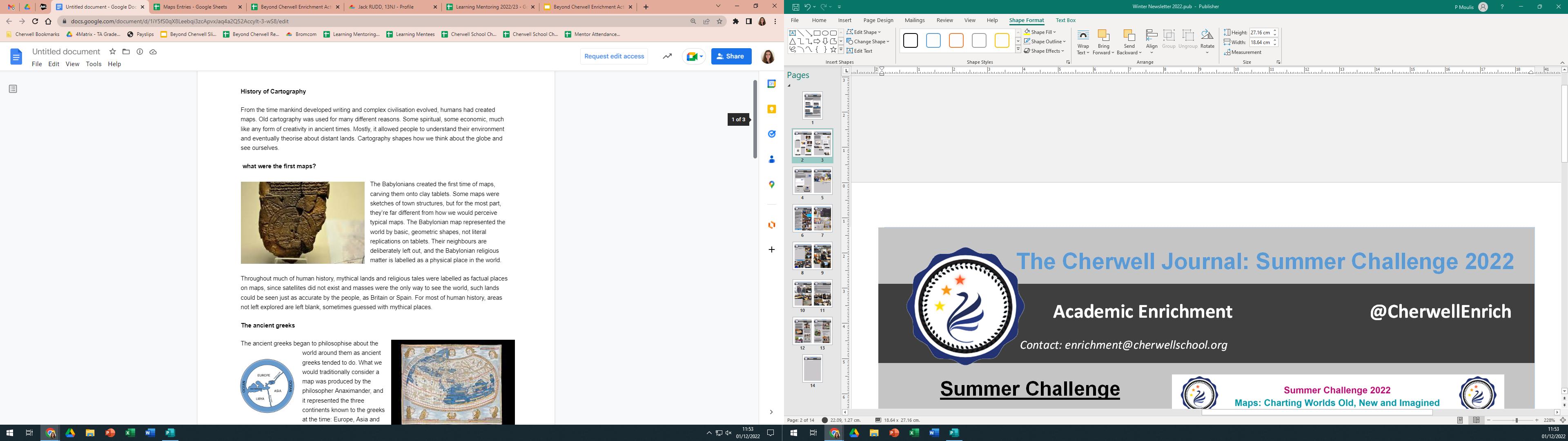Open Google Maps side panel icon

click(x=771, y=185)
